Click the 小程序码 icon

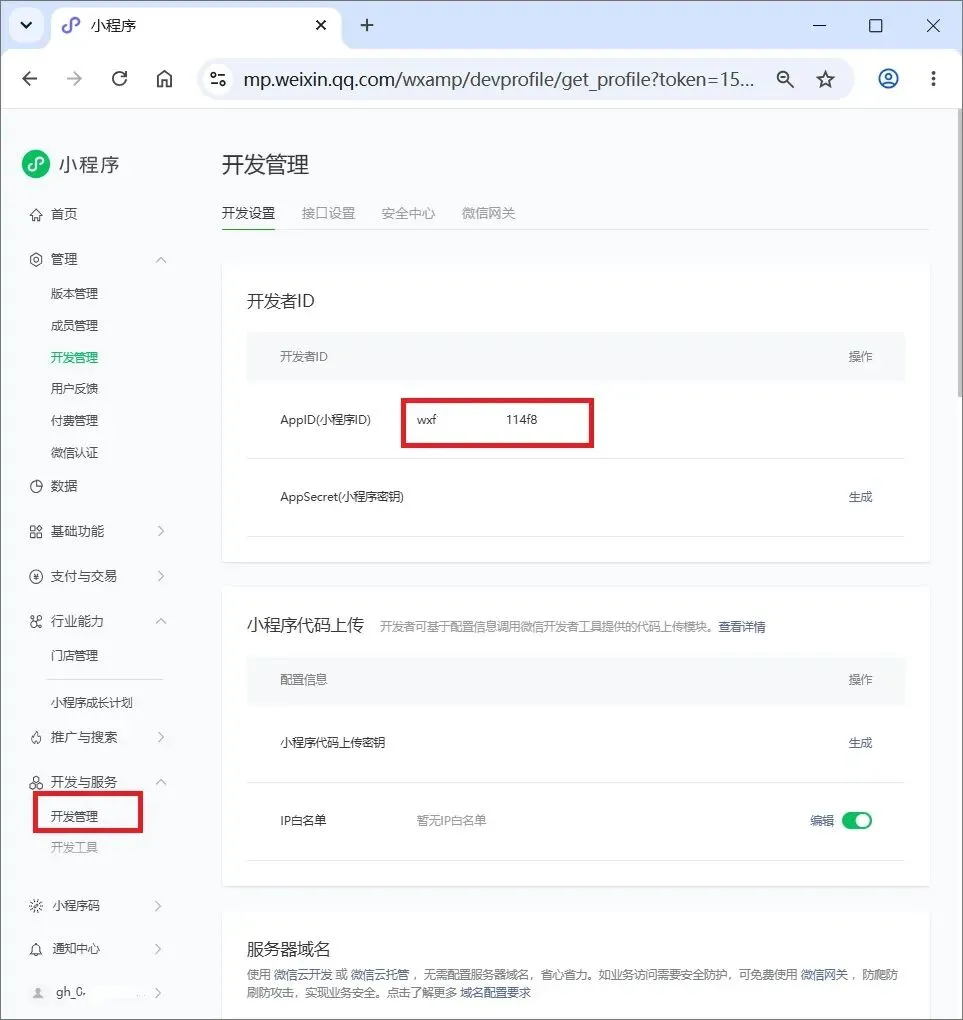[x=36, y=906]
